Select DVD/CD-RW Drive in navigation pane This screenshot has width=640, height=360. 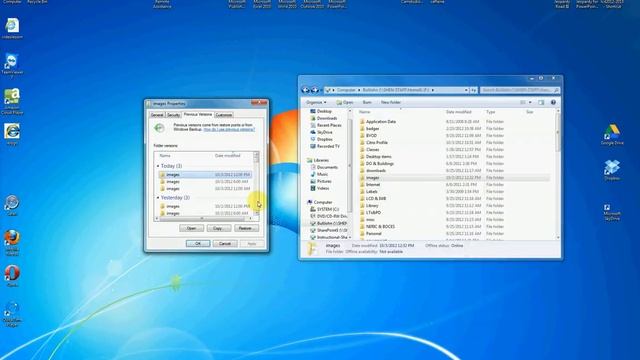pos(330,216)
